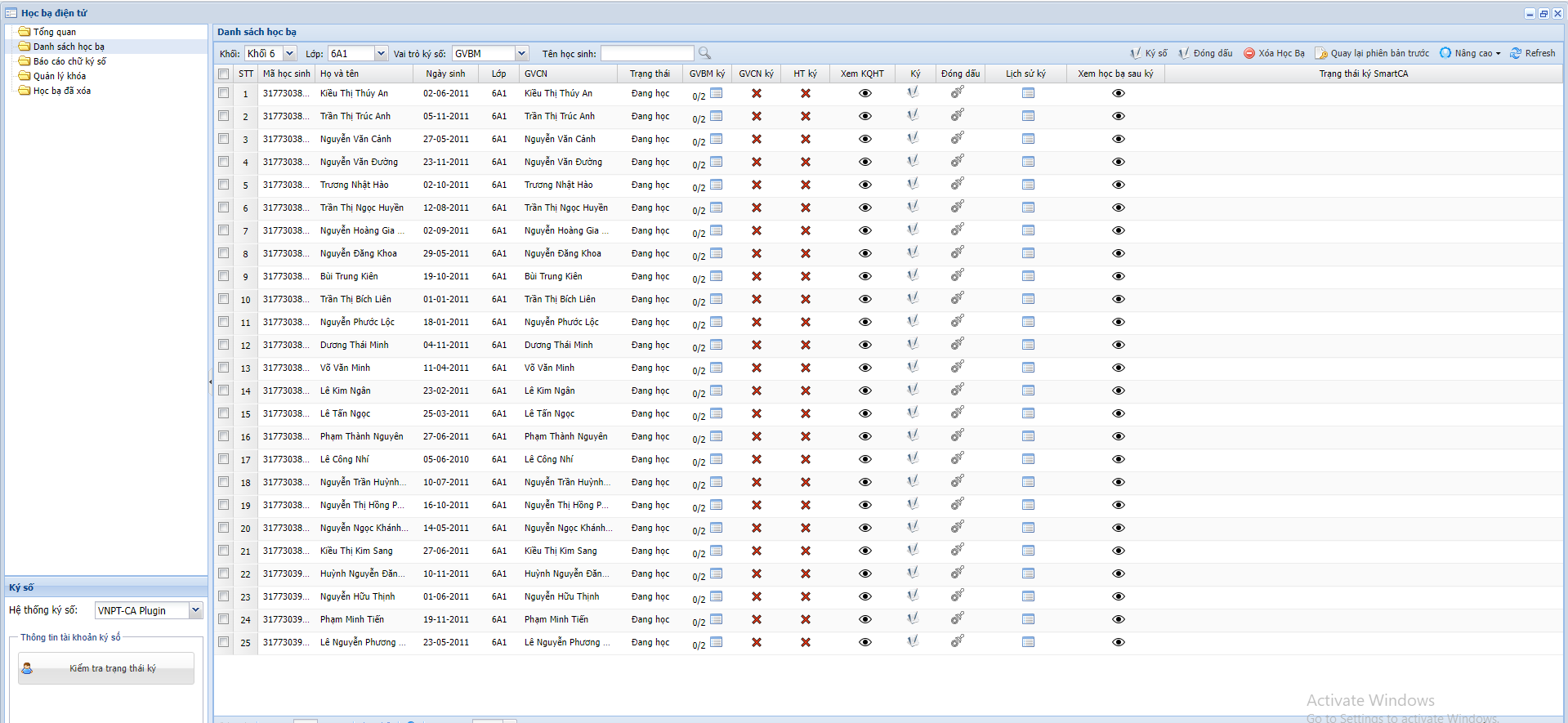Check the box for Lê Kim Ngân row

pos(224,391)
